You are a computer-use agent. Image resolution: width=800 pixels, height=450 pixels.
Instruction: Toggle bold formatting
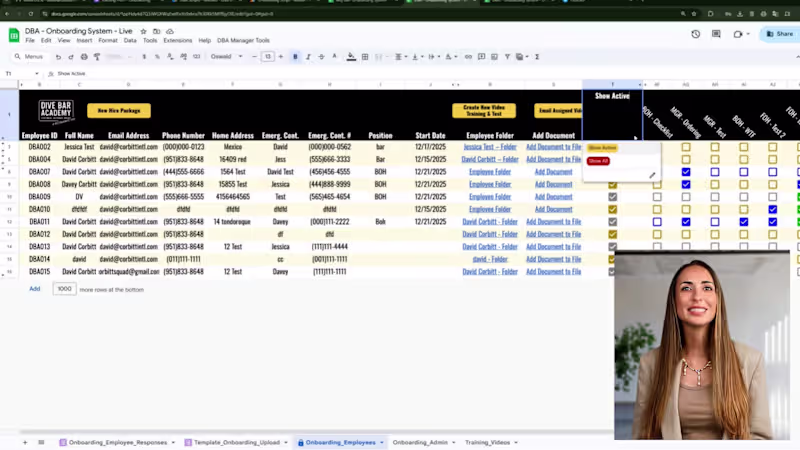[295, 57]
